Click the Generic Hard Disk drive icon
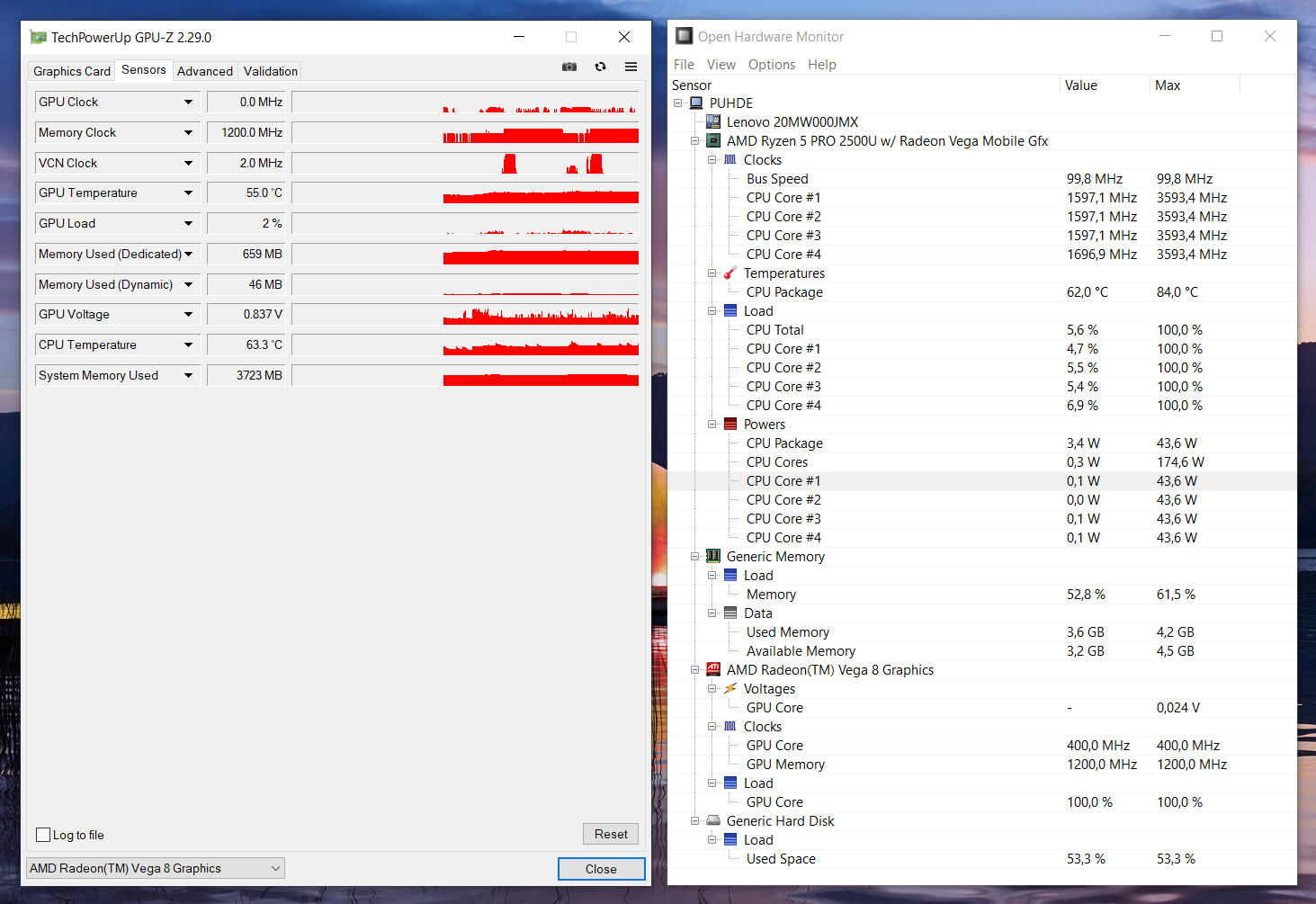The width and height of the screenshot is (1316, 904). [713, 820]
